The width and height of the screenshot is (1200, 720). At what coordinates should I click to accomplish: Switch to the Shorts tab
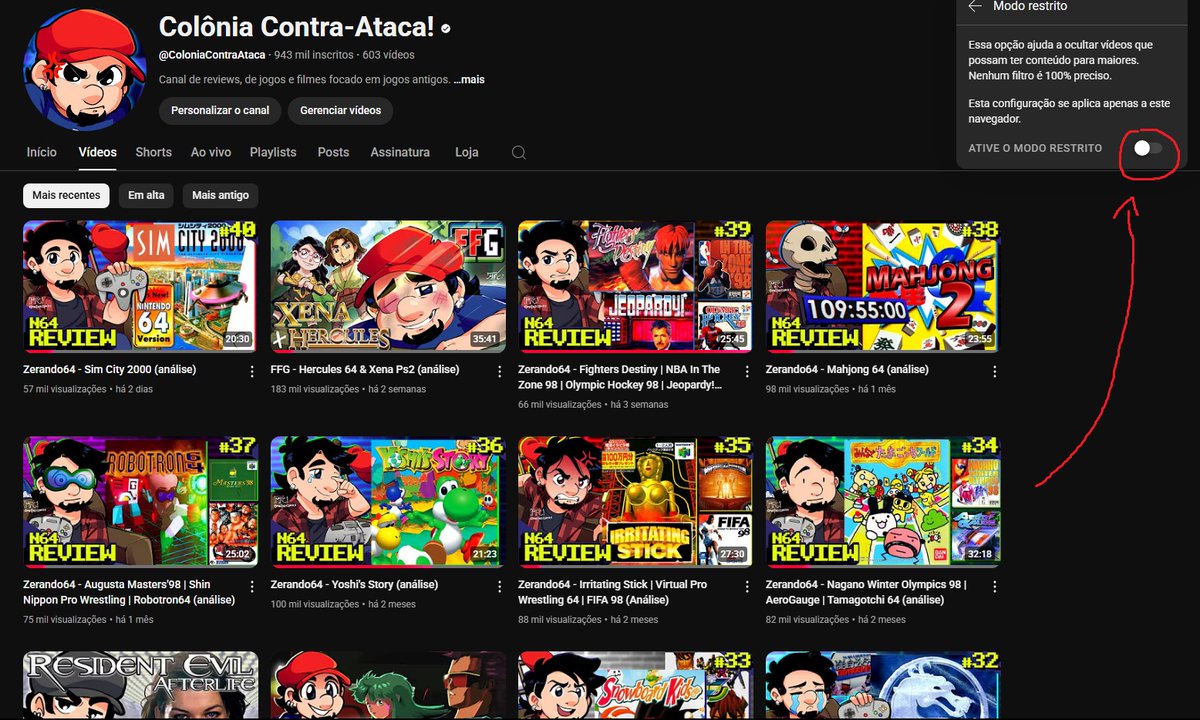154,152
